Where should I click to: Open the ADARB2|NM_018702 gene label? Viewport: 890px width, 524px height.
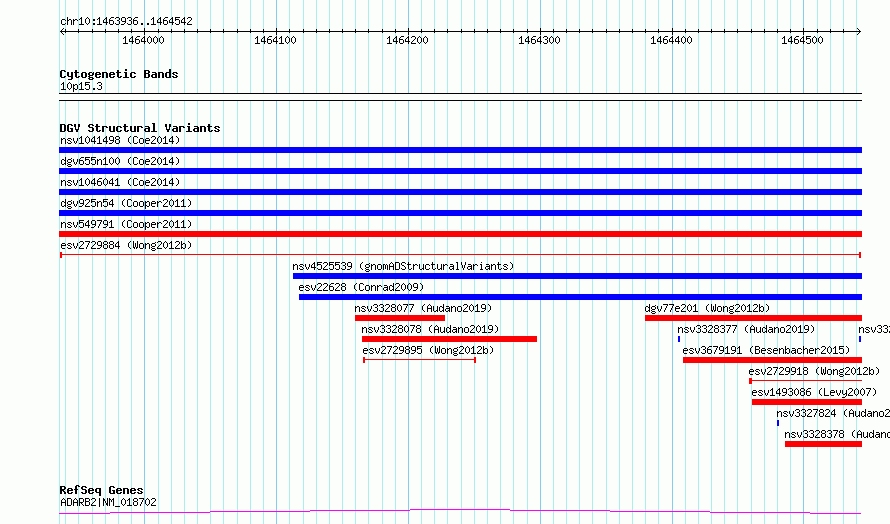coord(108,502)
